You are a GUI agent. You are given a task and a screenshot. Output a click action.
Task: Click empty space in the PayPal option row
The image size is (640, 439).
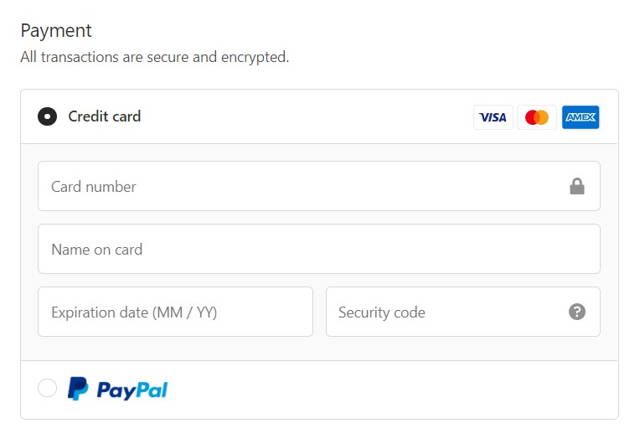click(388, 390)
